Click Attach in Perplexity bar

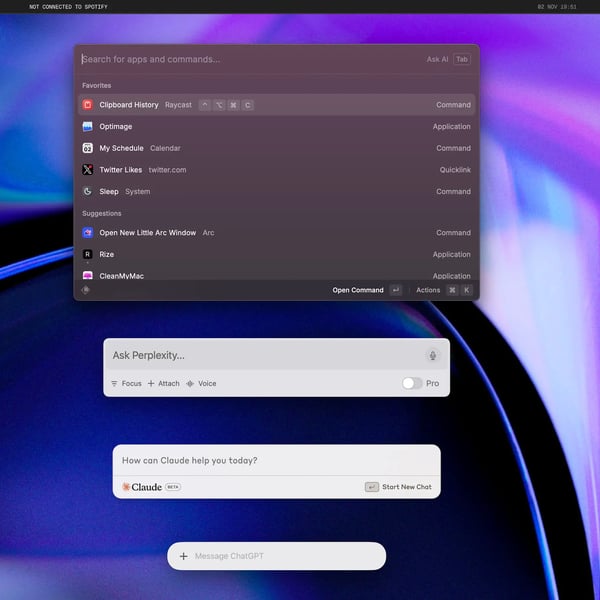coord(164,383)
